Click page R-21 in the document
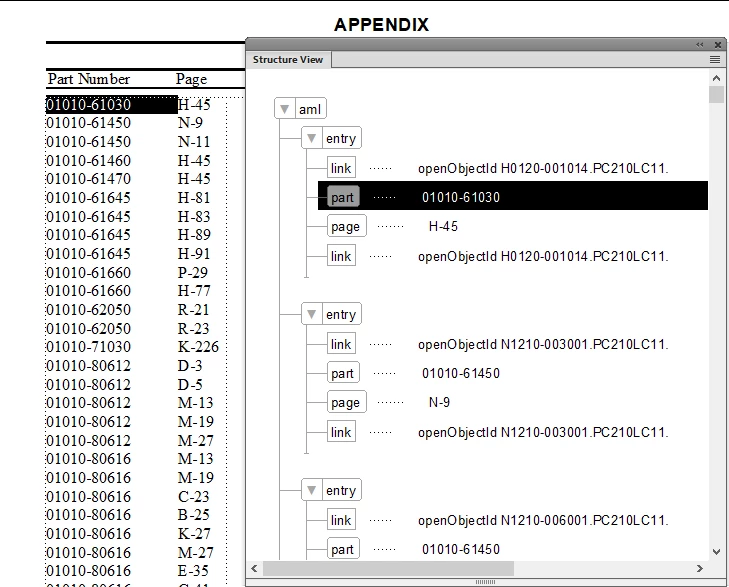Image resolution: width=729 pixels, height=587 pixels. 193,310
